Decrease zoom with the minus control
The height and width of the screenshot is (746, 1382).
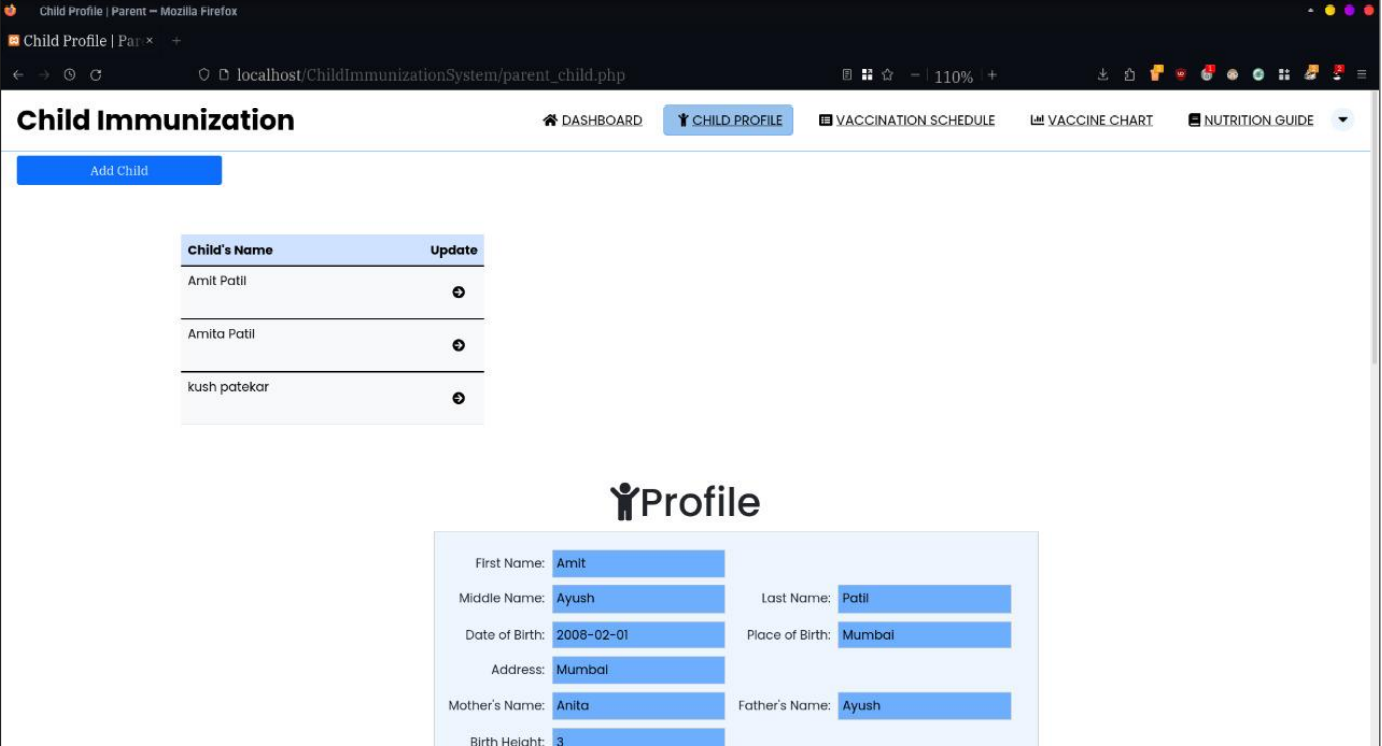(x=917, y=75)
